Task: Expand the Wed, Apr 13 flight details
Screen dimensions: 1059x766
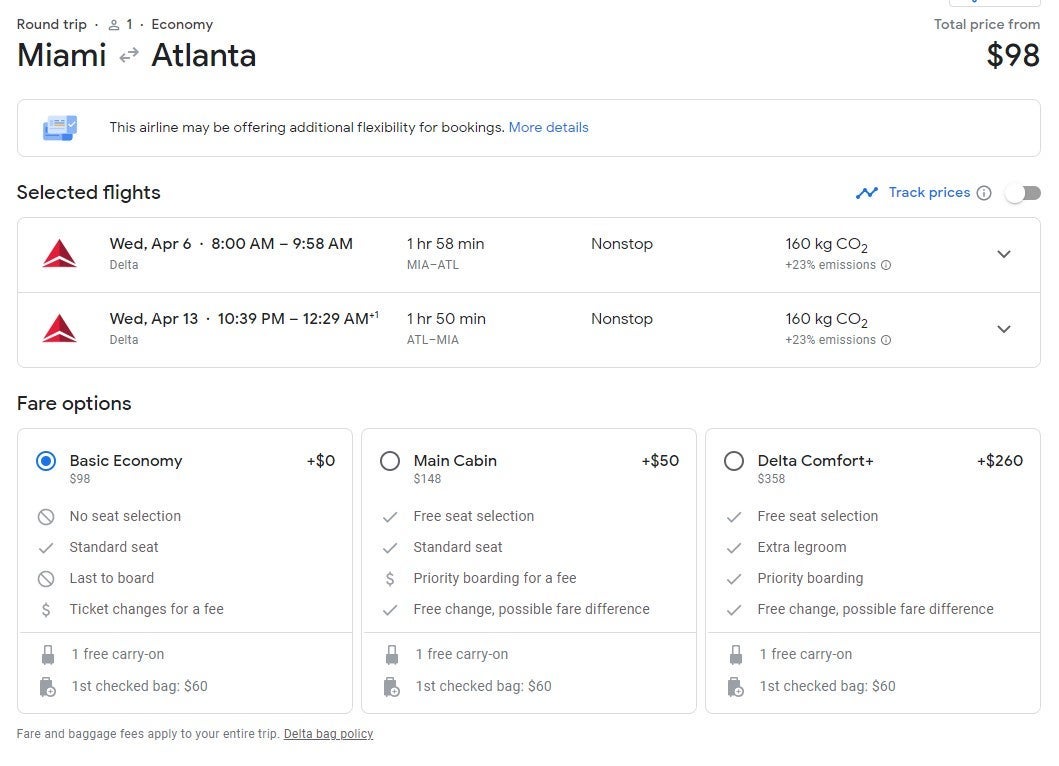Action: click(x=1004, y=329)
